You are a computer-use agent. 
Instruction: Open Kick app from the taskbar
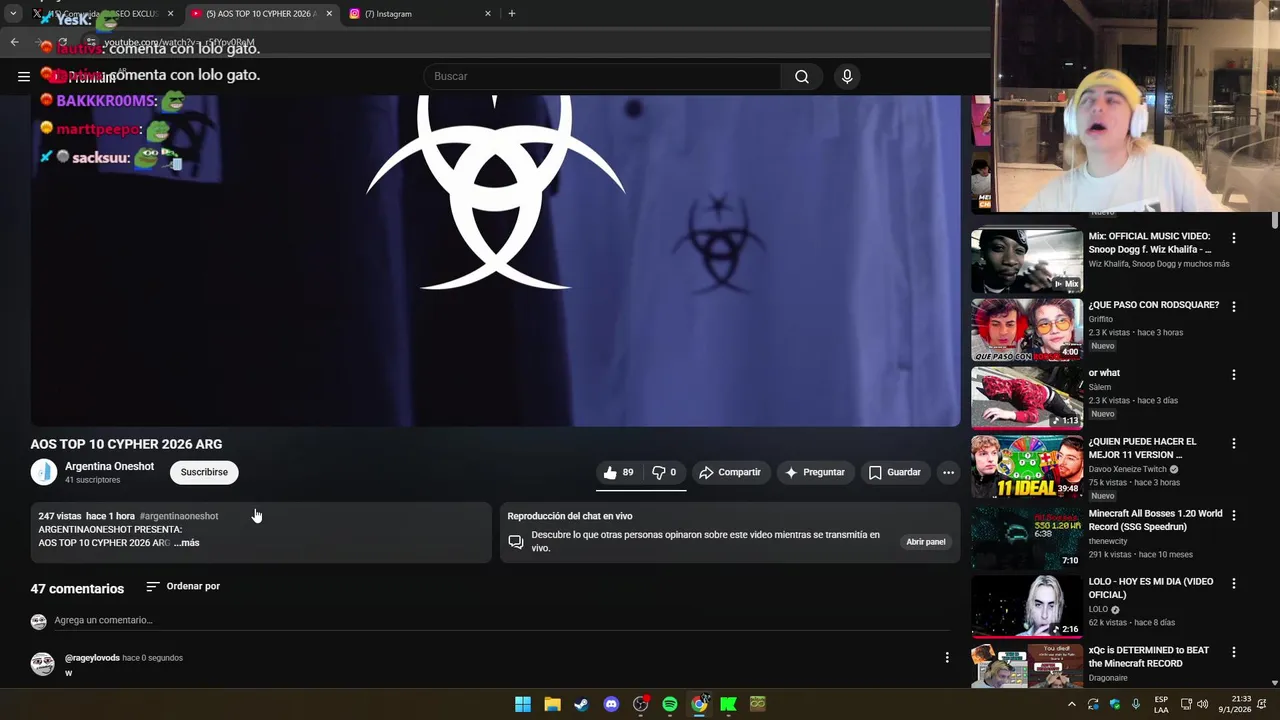tap(728, 704)
